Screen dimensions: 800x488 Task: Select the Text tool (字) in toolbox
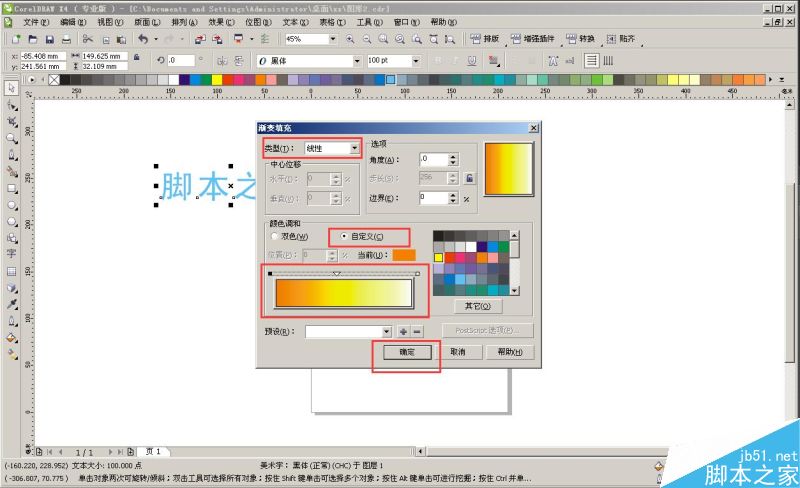[11, 254]
